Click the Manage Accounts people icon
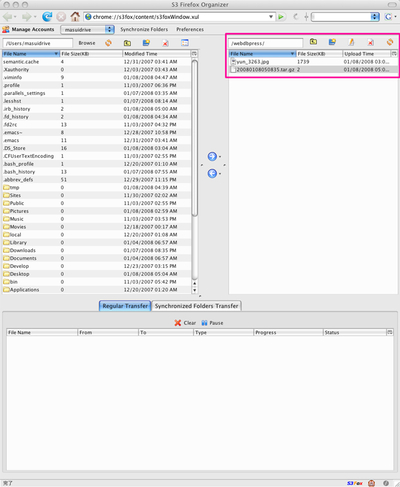 (x=6, y=29)
